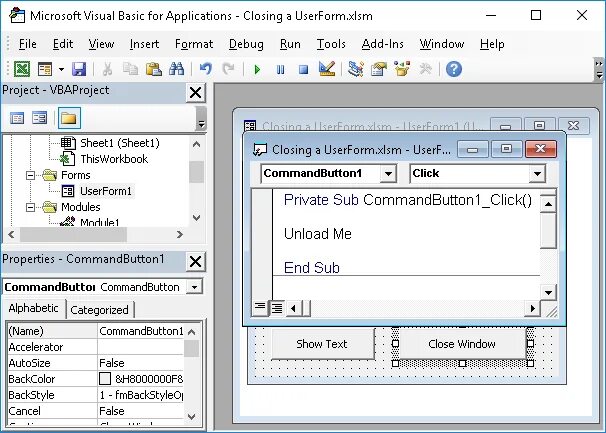Screen dimensions: 606x433
Task: Click the Paste clipboard icon
Action: coord(153,70)
